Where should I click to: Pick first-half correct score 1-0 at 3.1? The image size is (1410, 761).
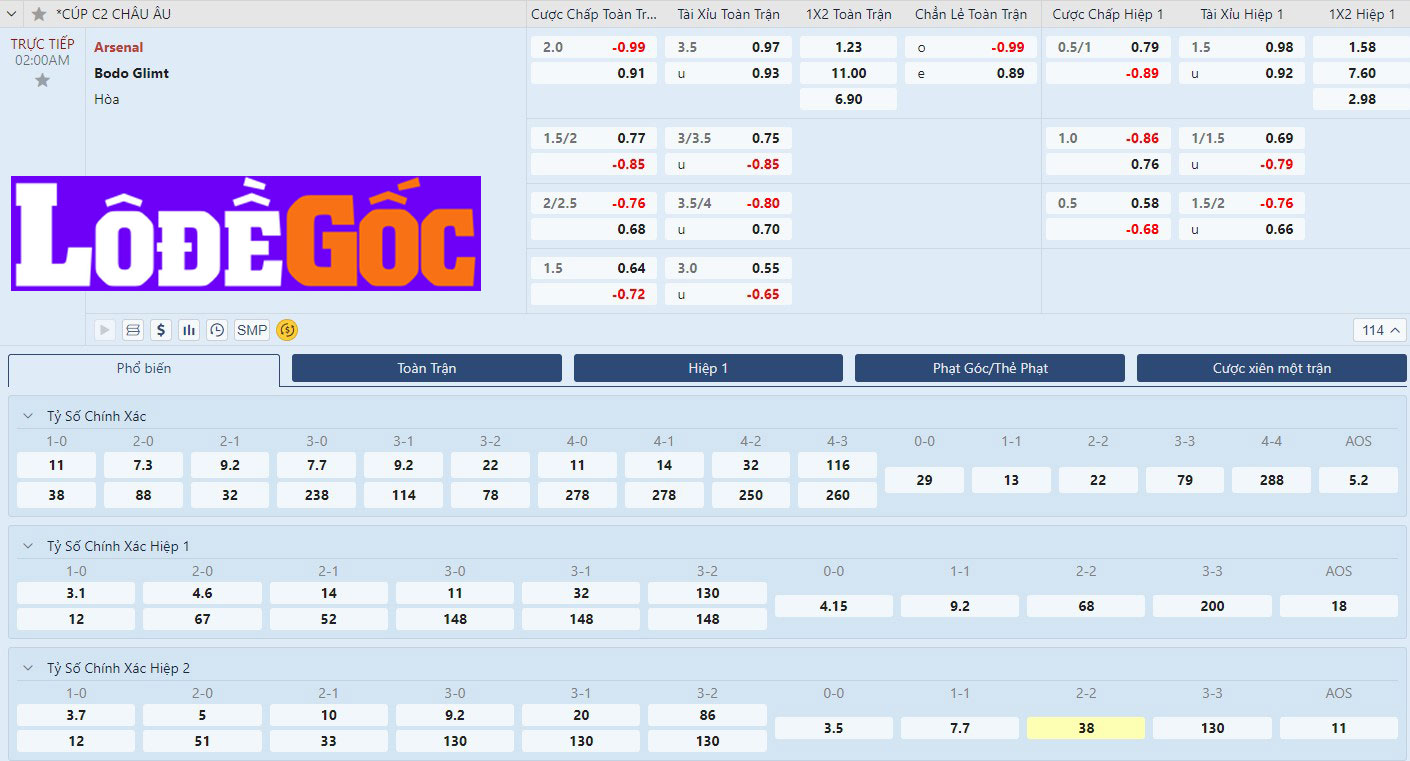point(76,593)
